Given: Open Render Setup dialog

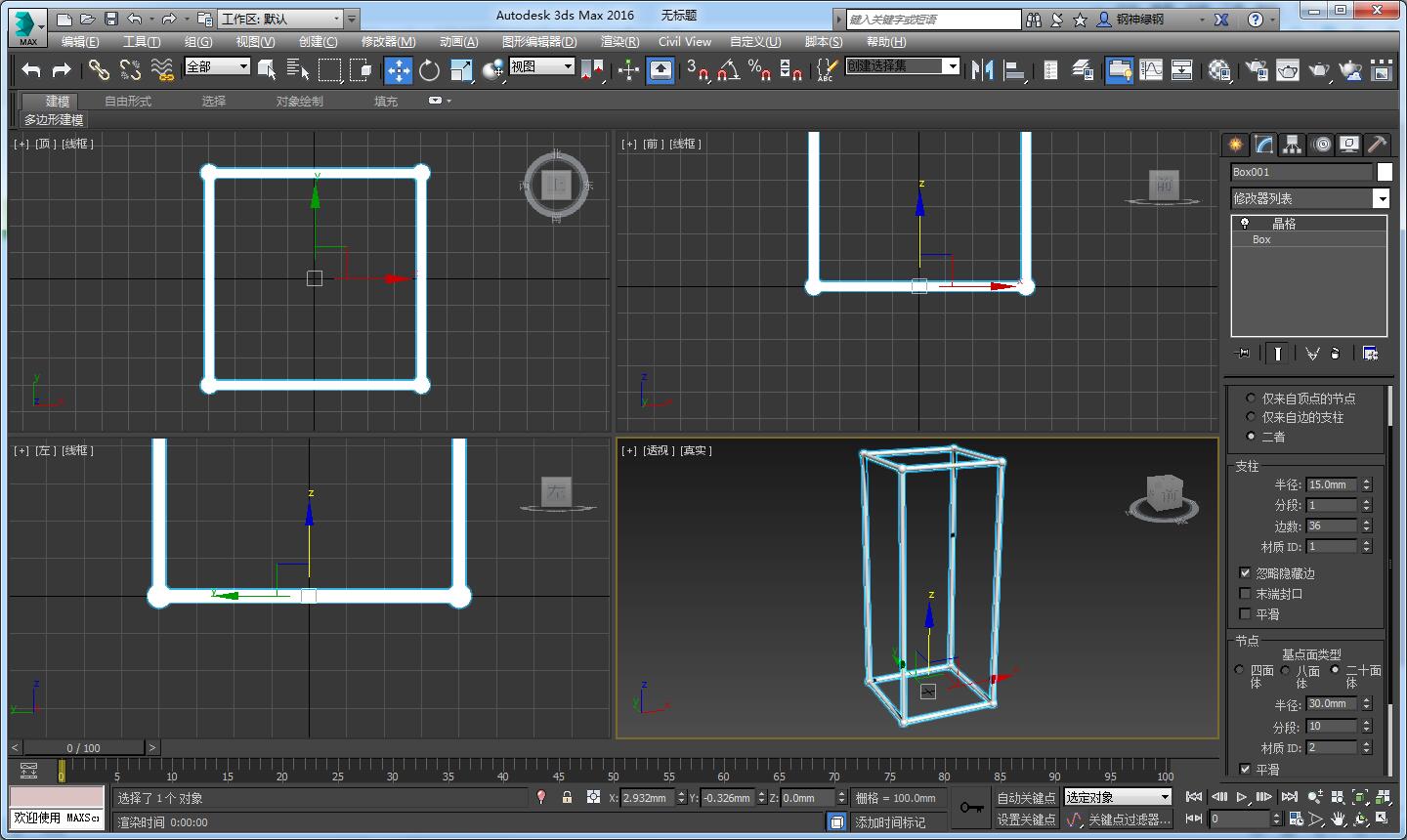Looking at the screenshot, I should coord(1257,69).
